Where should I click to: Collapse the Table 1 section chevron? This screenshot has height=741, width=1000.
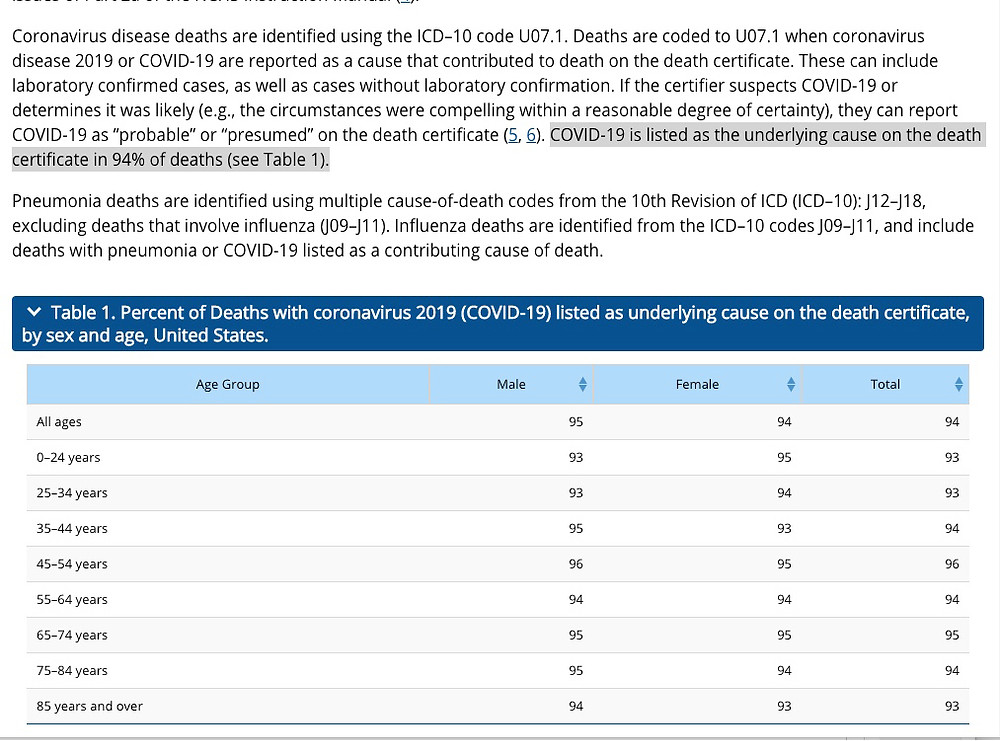pyautogui.click(x=34, y=312)
